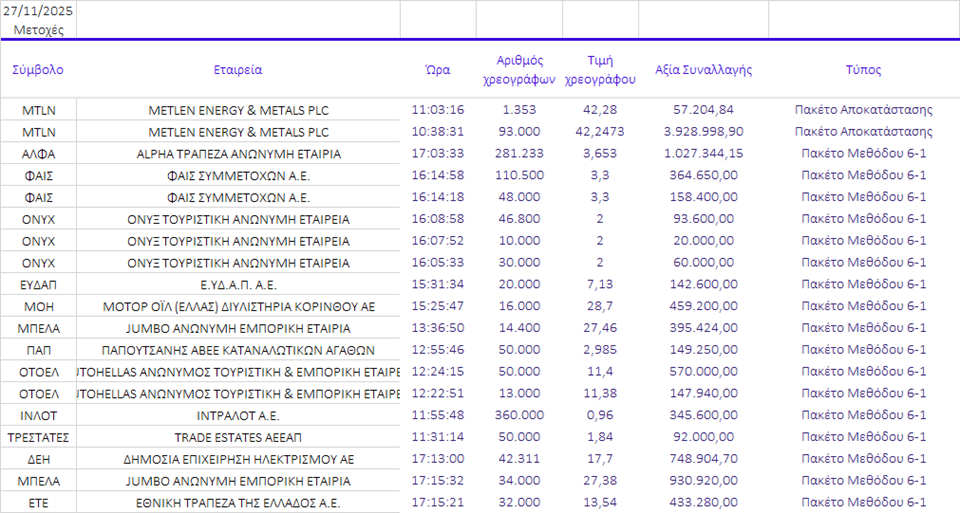Select the value 158.400,00
The image size is (960, 513).
(x=703, y=197)
